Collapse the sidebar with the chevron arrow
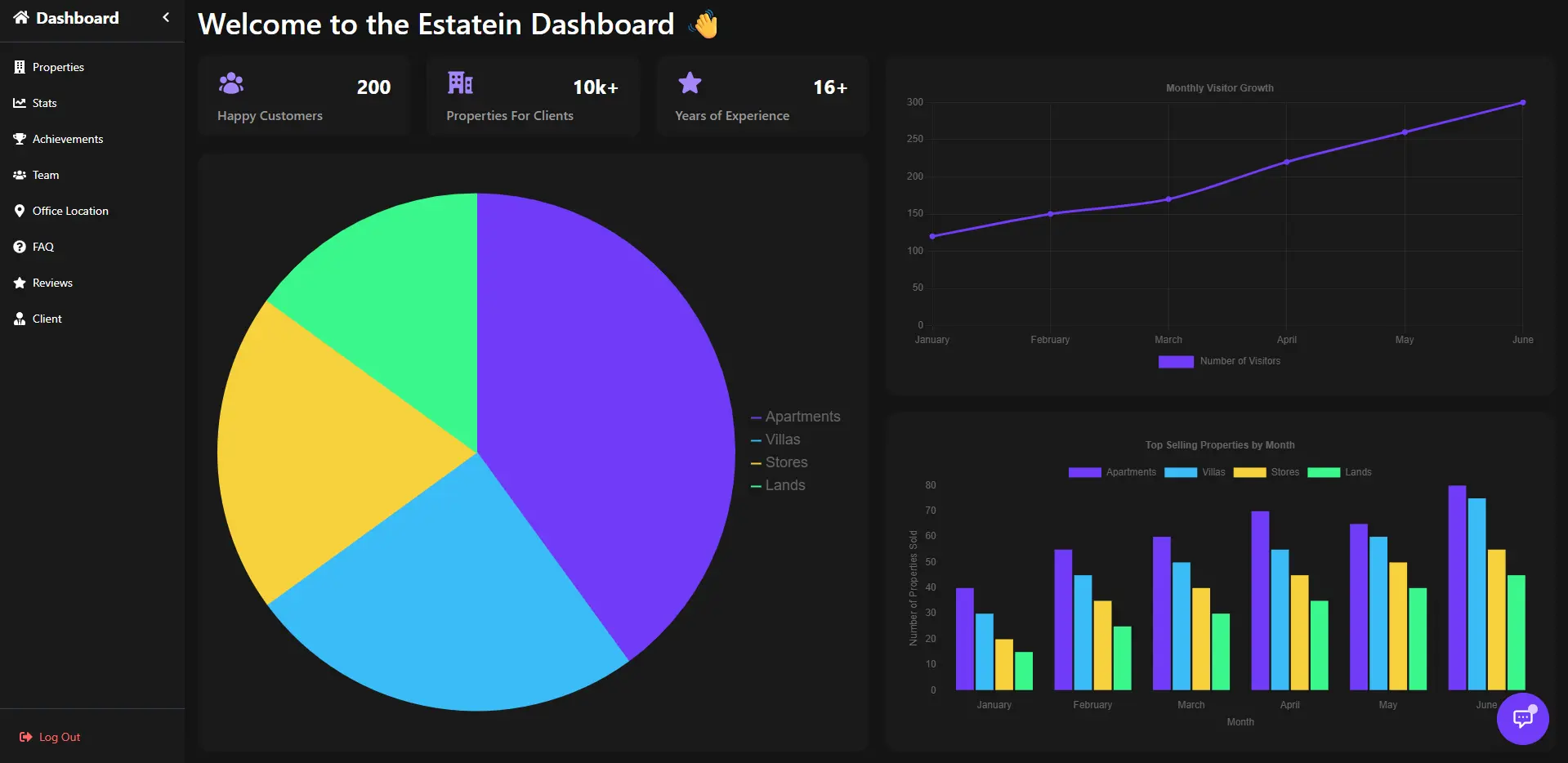This screenshot has width=1568, height=763. (166, 17)
